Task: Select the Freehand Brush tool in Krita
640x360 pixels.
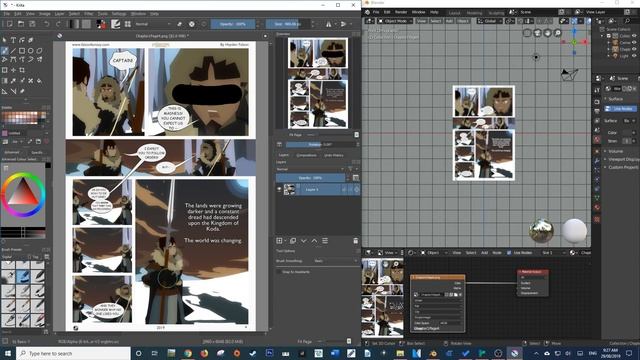Action: pyautogui.click(x=4, y=51)
